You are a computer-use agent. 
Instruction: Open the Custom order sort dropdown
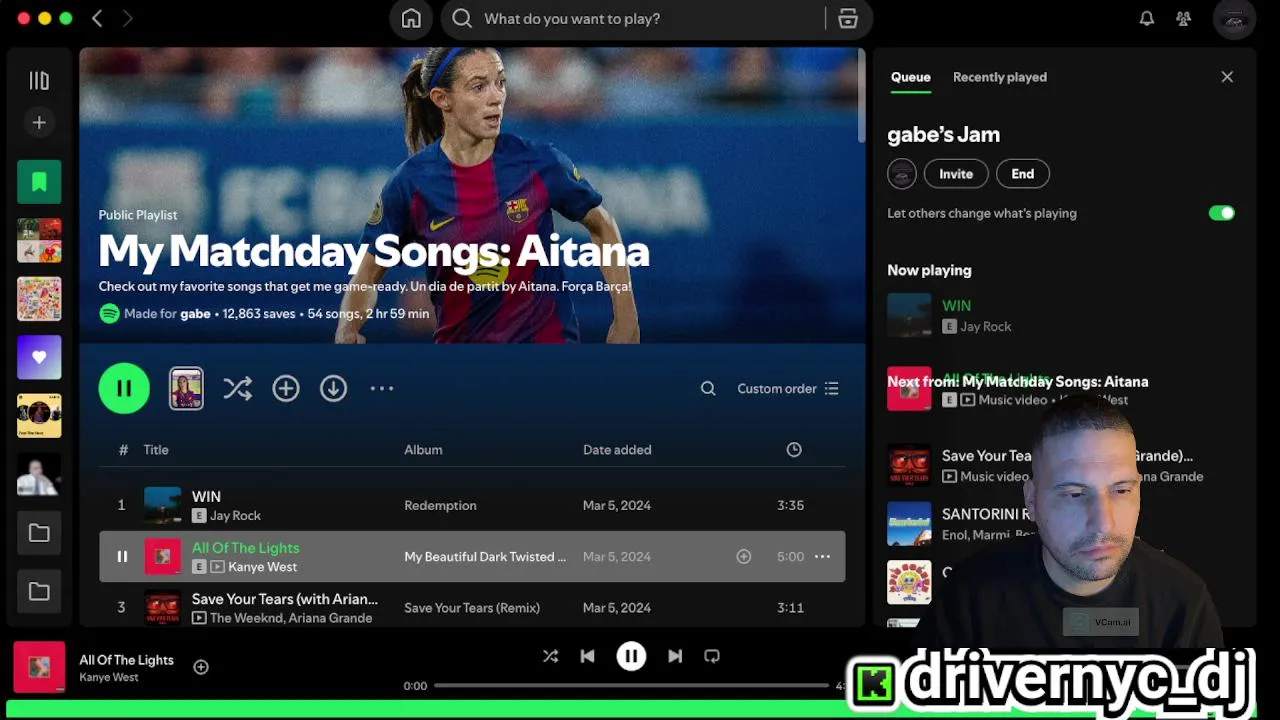click(788, 389)
